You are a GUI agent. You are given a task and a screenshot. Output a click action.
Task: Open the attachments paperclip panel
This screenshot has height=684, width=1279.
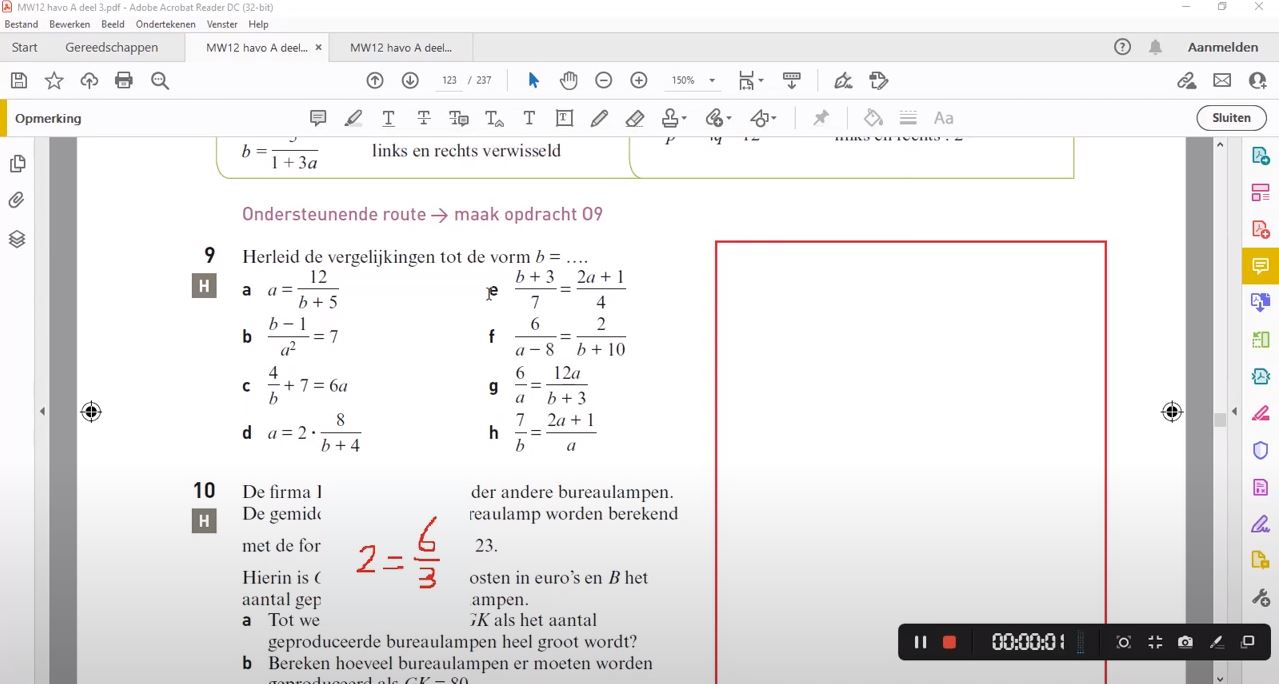point(17,201)
